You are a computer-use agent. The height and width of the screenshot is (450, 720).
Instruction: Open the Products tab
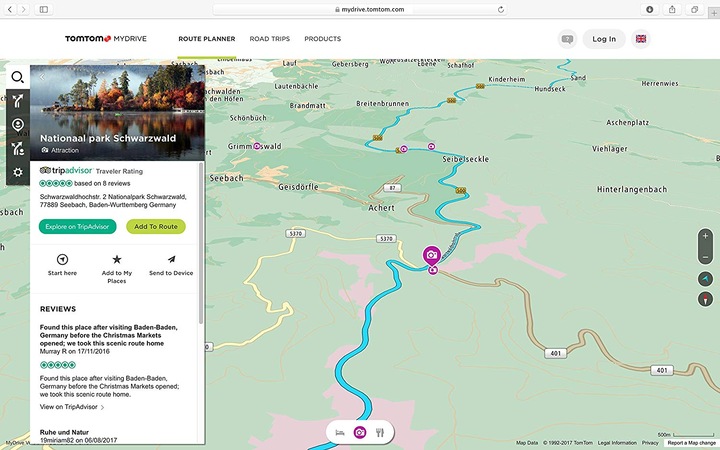click(323, 39)
